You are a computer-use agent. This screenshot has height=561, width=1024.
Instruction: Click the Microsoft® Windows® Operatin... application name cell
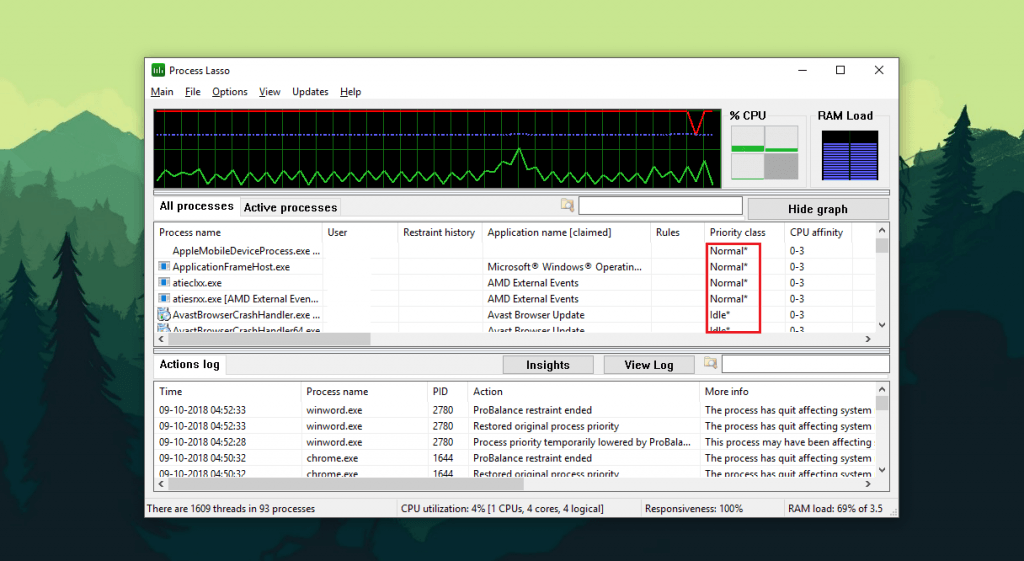click(565, 266)
